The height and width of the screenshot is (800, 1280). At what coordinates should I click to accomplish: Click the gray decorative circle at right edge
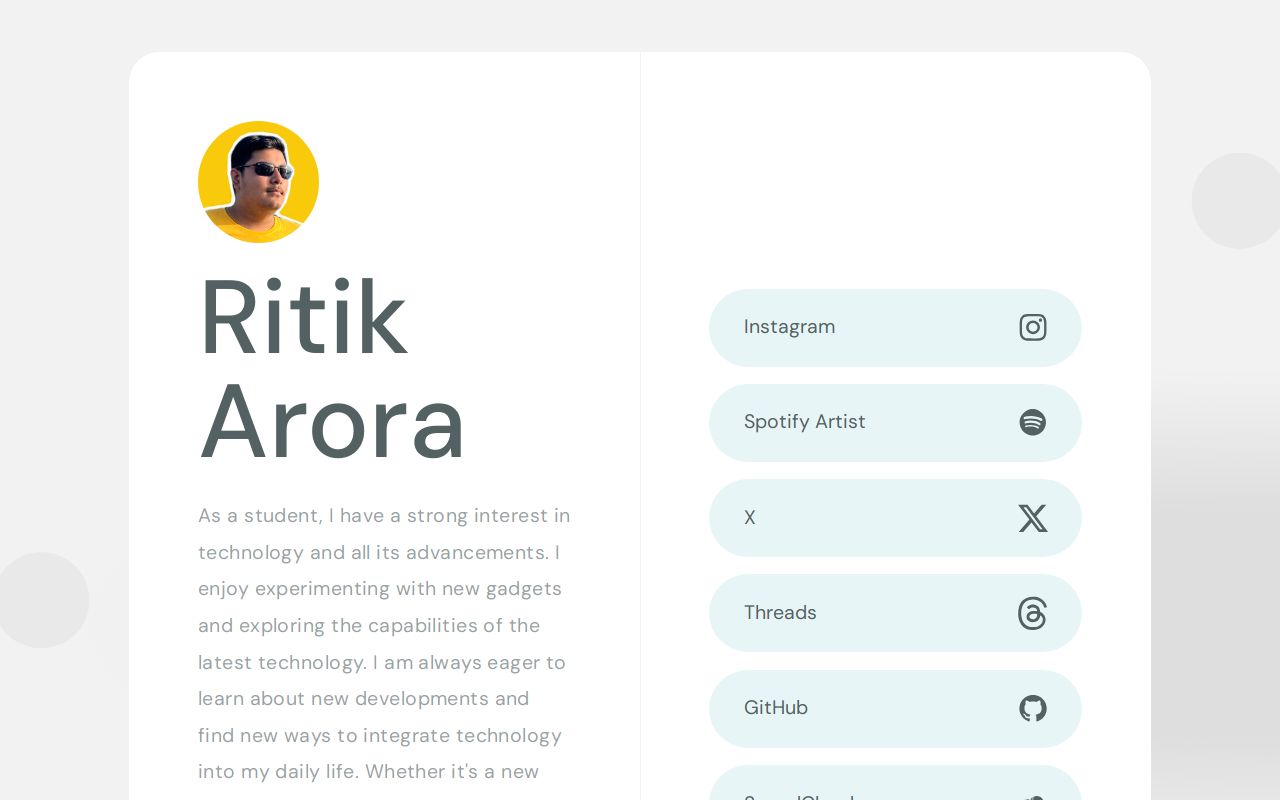1238,200
